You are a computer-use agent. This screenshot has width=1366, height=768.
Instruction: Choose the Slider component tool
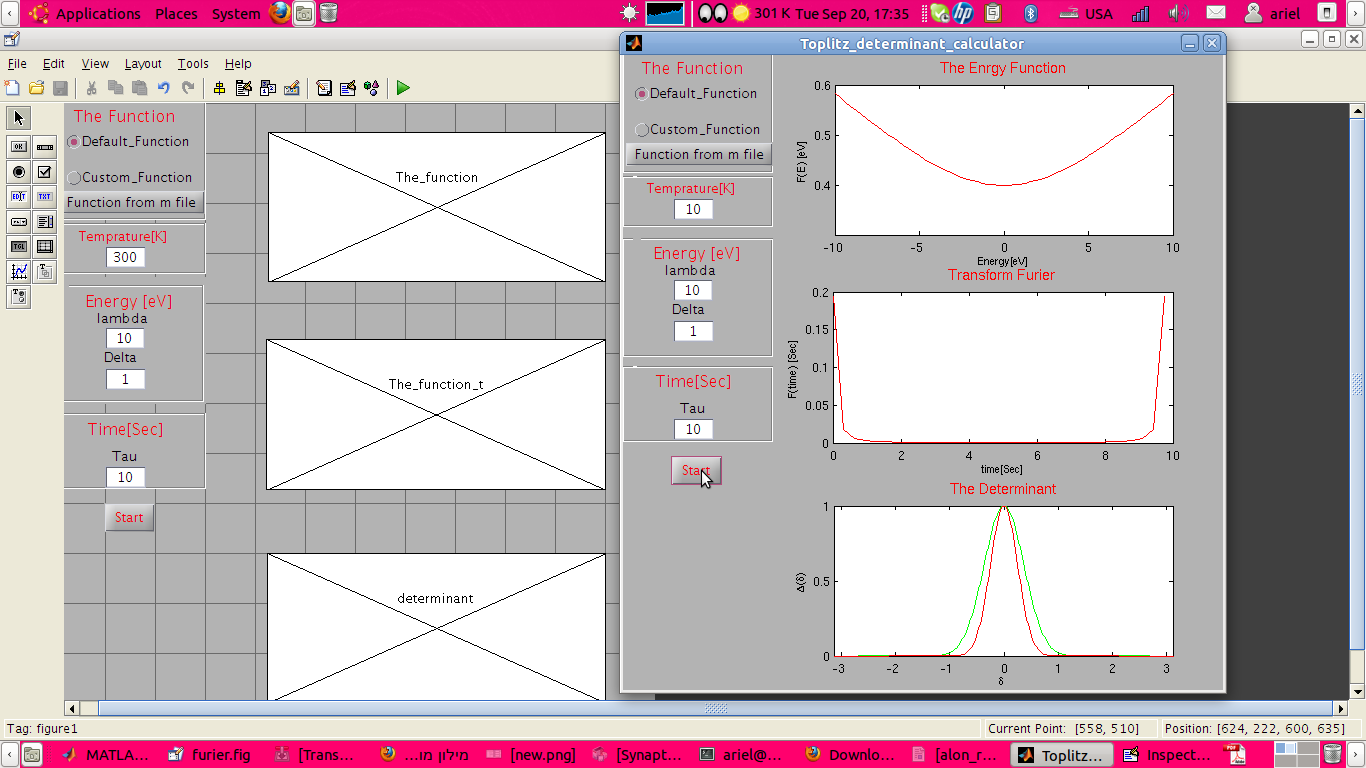coord(45,146)
